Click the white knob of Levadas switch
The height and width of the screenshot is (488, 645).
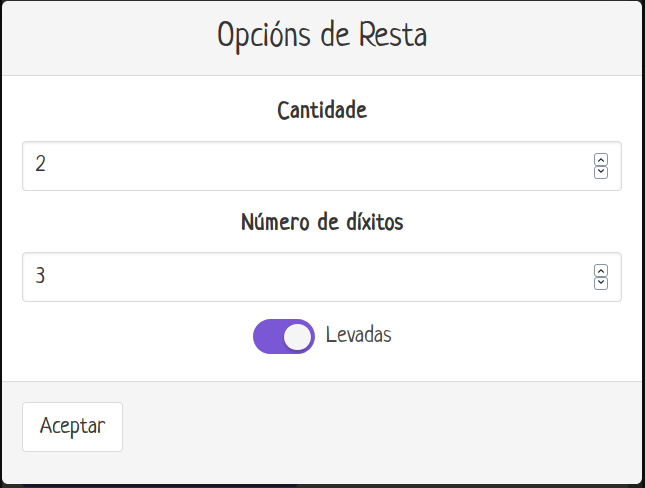tap(297, 337)
